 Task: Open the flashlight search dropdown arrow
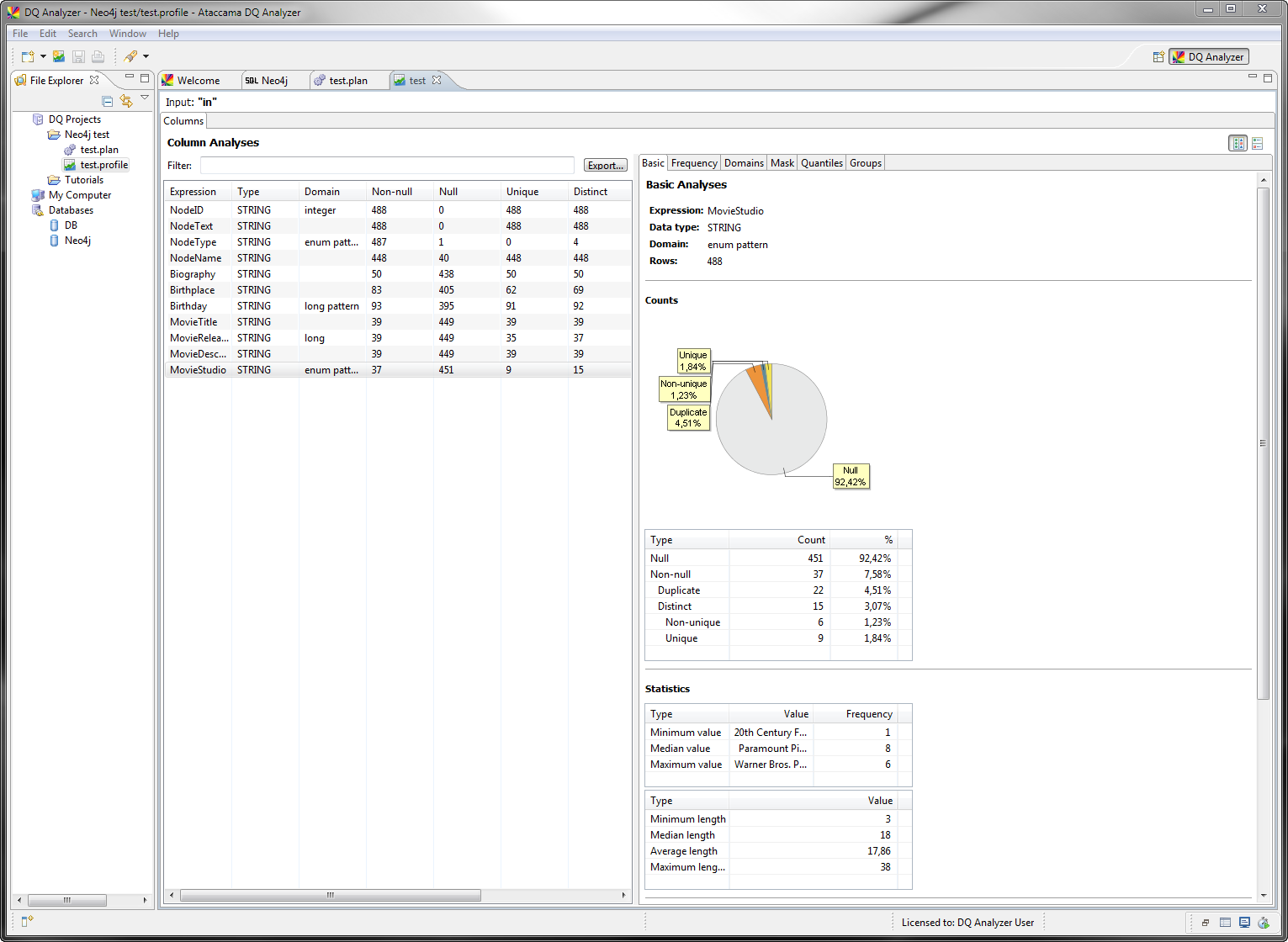[x=146, y=56]
